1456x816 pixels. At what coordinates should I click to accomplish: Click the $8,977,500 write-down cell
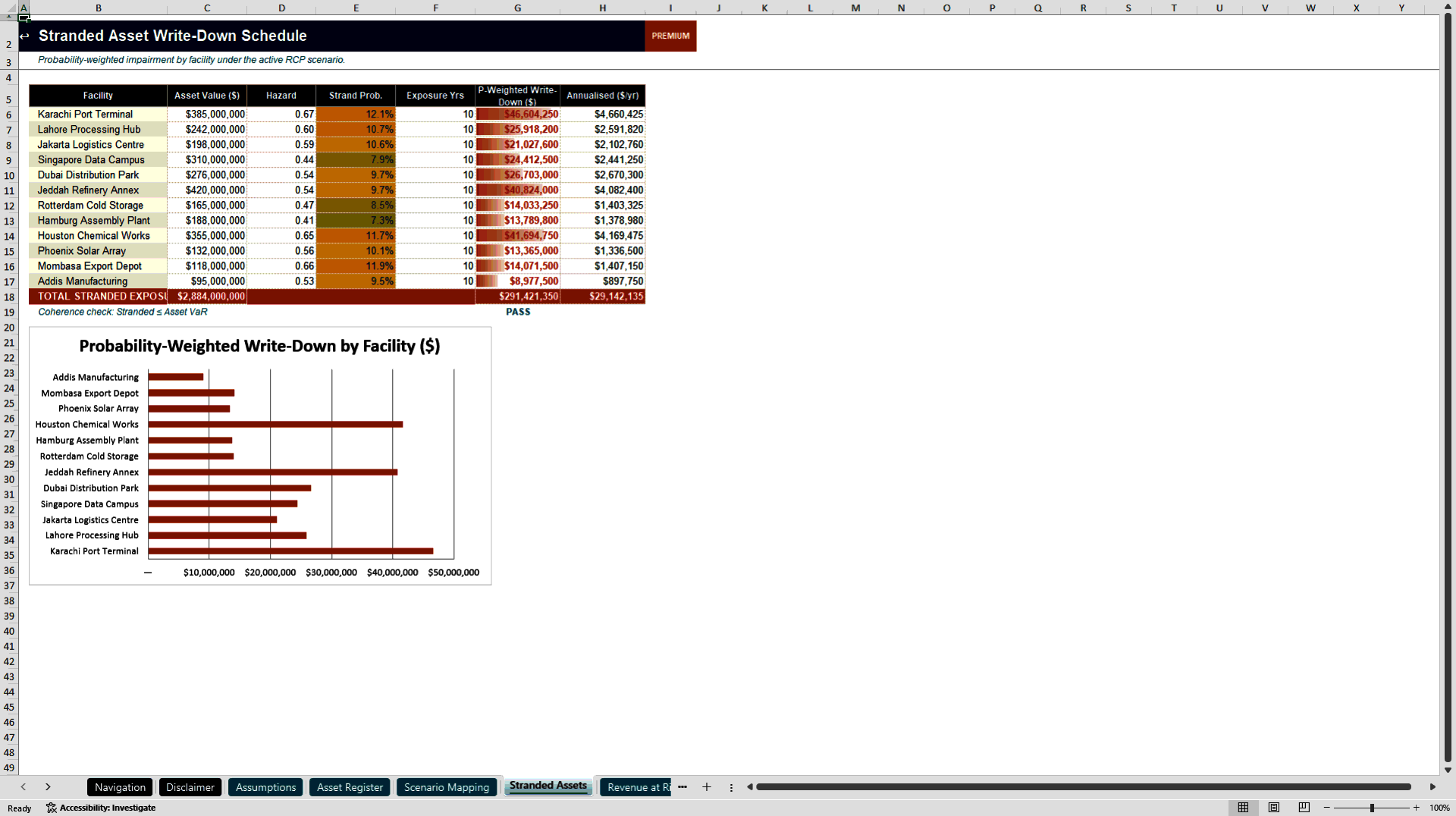tap(518, 281)
